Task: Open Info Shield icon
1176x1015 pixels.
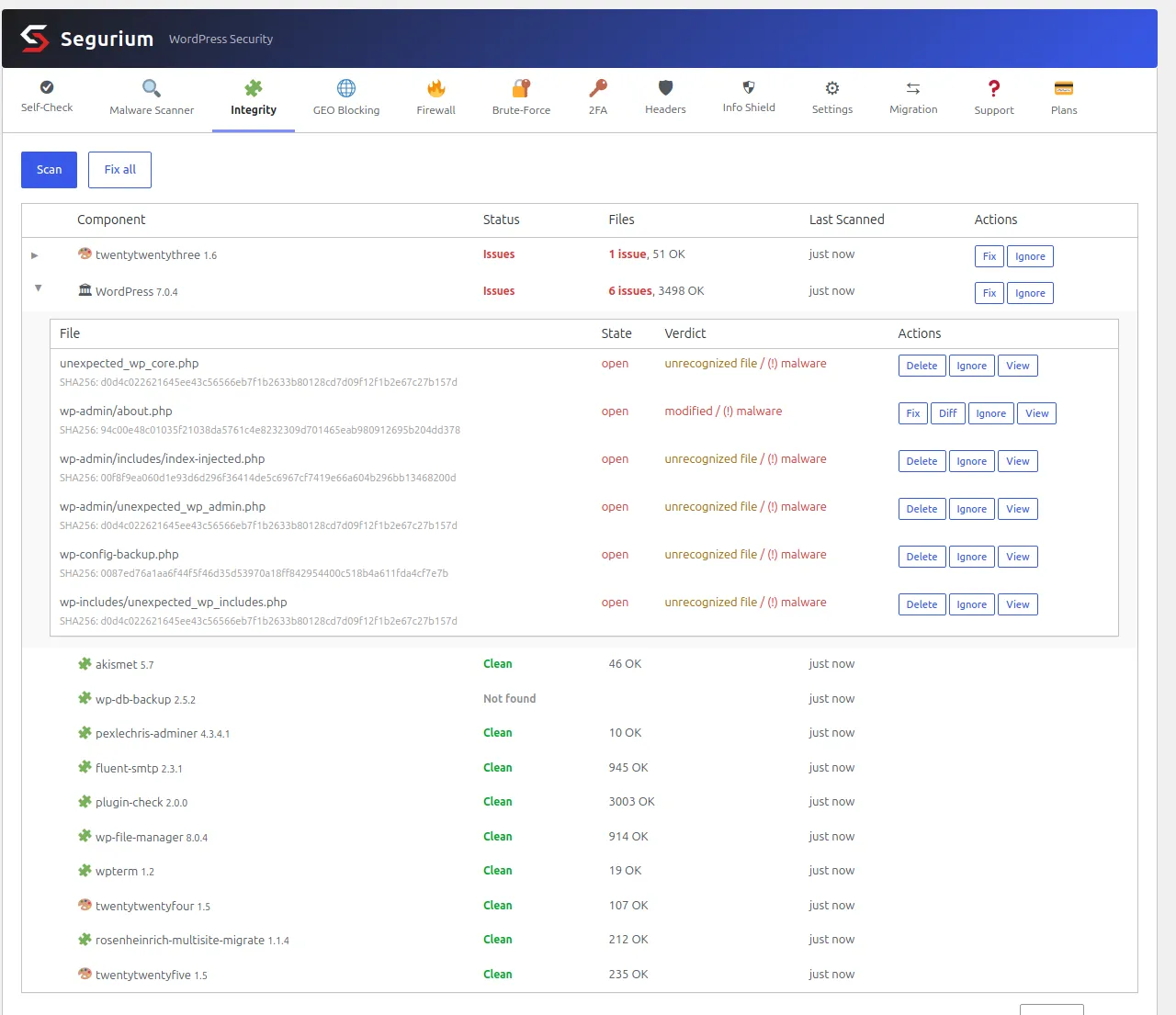Action: point(749,87)
